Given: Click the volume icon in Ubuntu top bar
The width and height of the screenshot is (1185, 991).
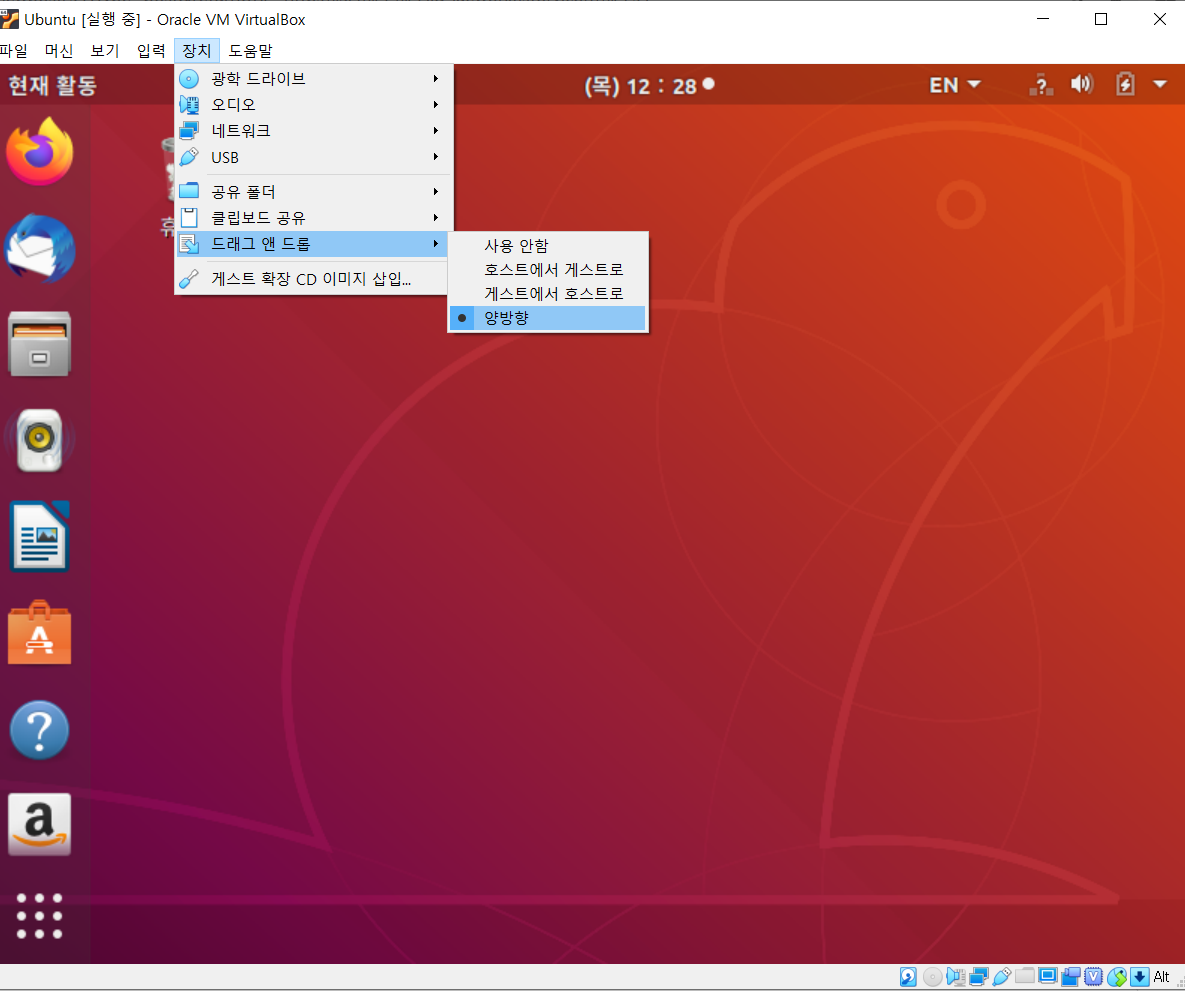Looking at the screenshot, I should pyautogui.click(x=1082, y=85).
